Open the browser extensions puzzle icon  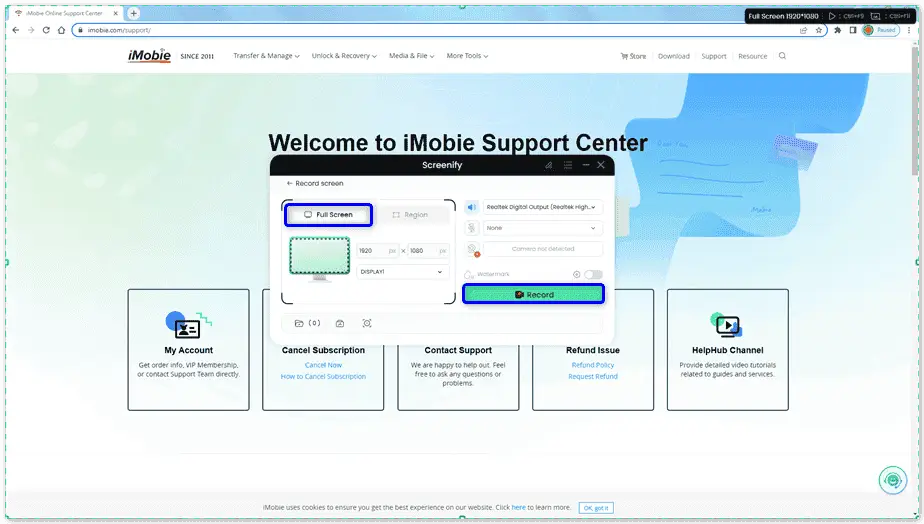tap(837, 30)
